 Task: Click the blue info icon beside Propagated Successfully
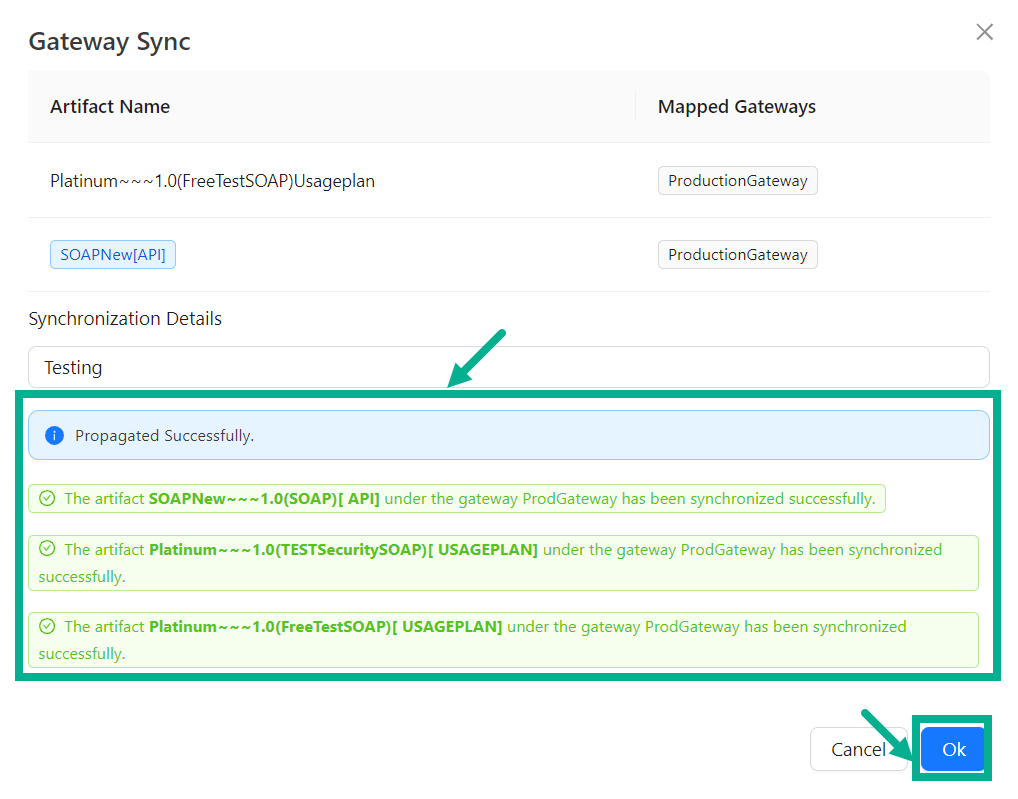[x=54, y=436]
